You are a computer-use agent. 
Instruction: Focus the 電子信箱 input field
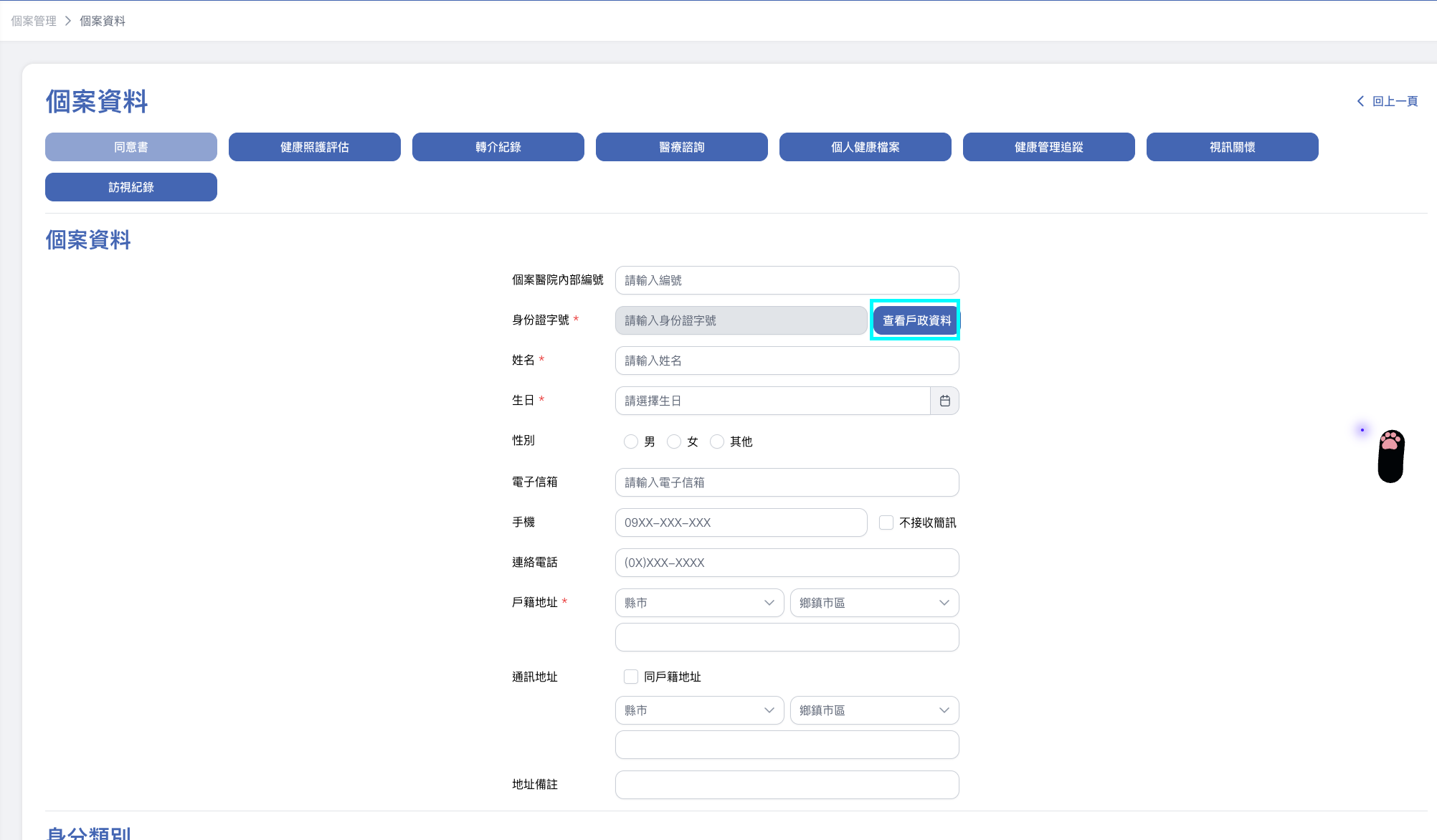pyautogui.click(x=787, y=482)
